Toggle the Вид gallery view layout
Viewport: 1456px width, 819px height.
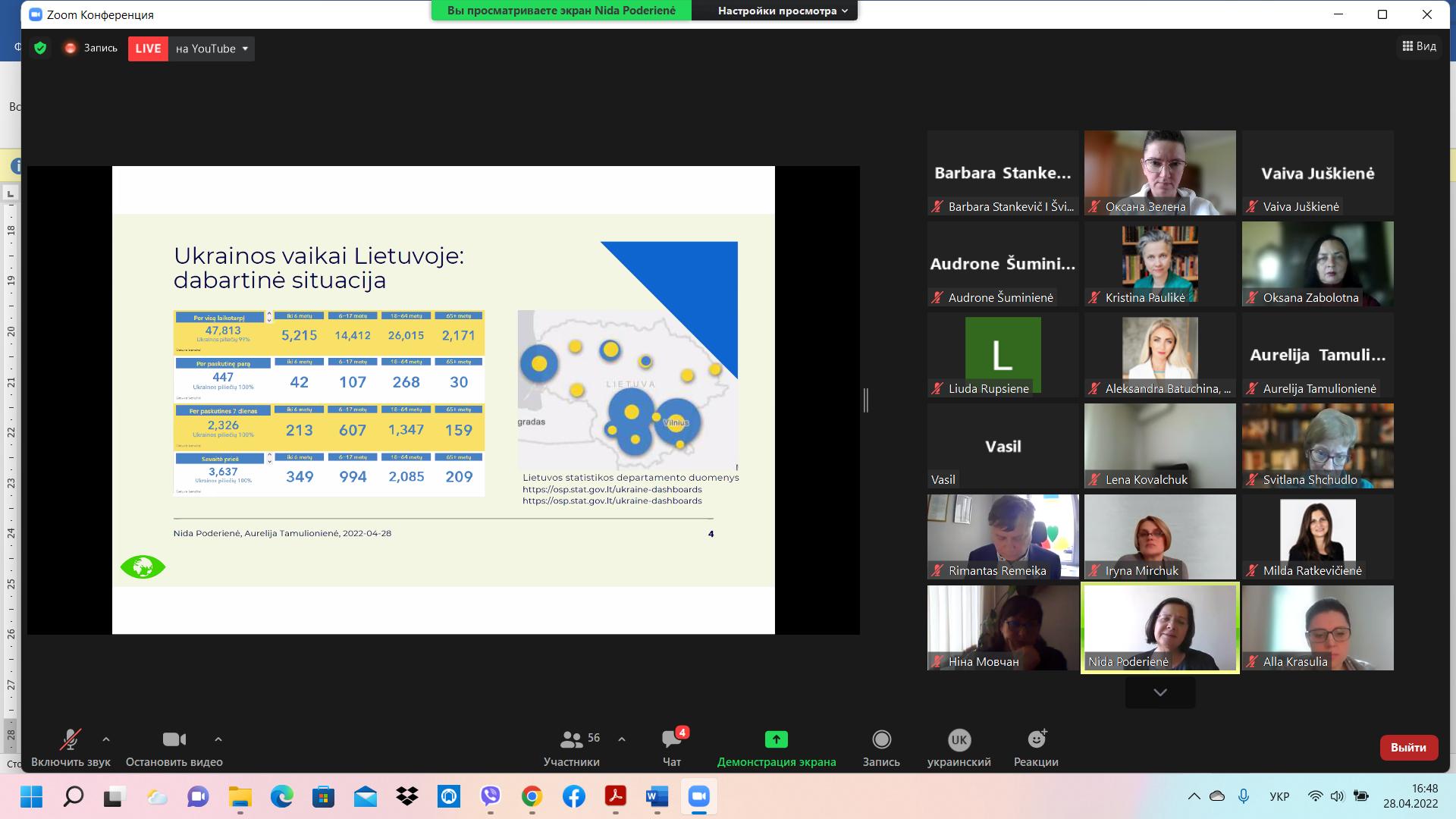[x=1419, y=46]
